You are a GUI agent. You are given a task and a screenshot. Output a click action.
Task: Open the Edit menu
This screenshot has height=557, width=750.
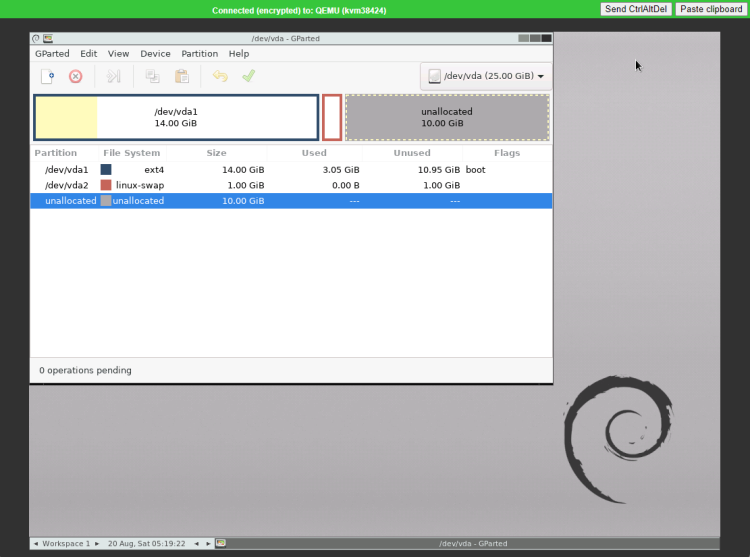88,54
